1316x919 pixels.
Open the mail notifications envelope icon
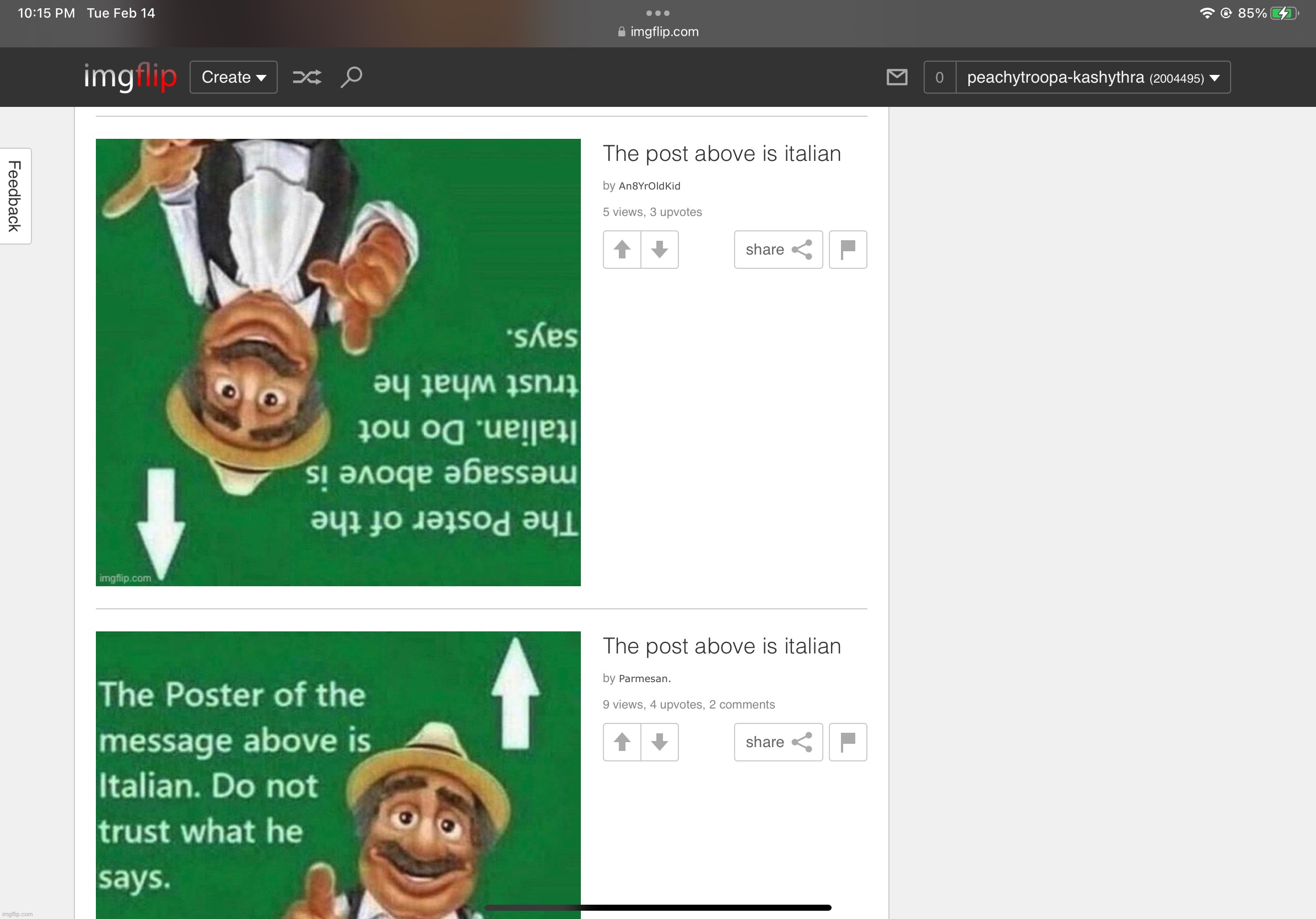(897, 77)
